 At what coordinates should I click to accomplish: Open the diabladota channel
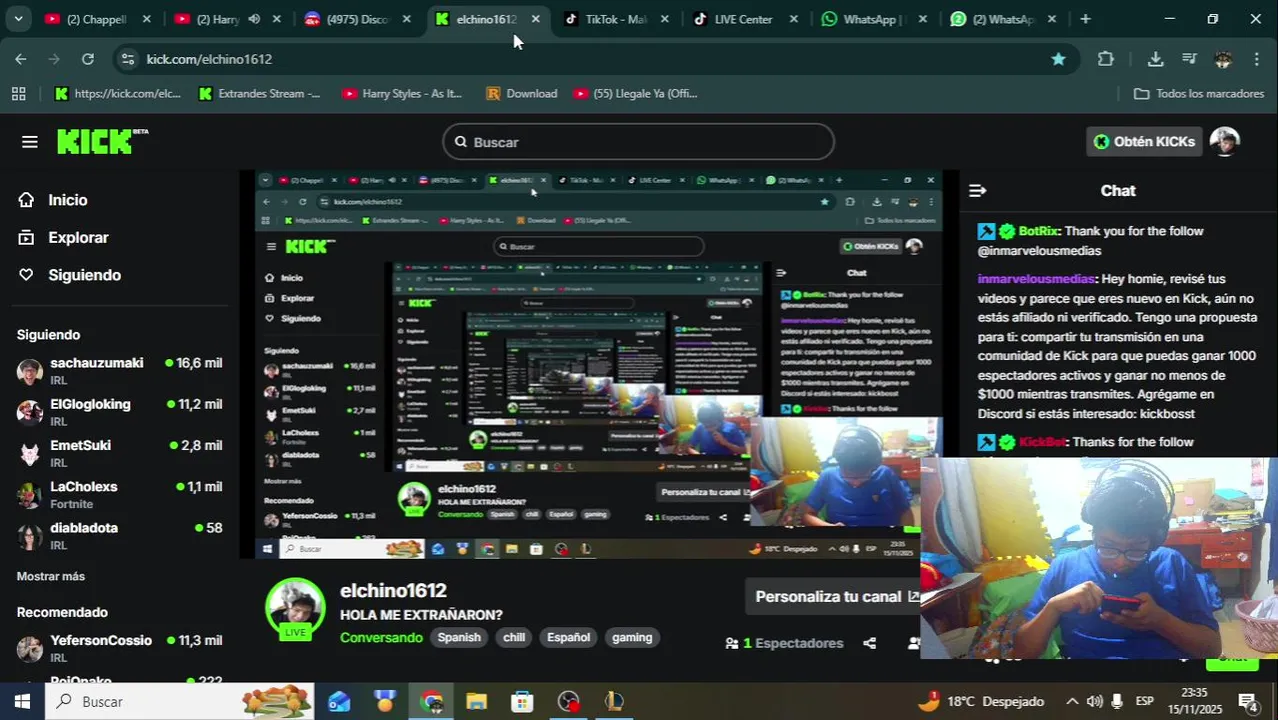click(120, 535)
